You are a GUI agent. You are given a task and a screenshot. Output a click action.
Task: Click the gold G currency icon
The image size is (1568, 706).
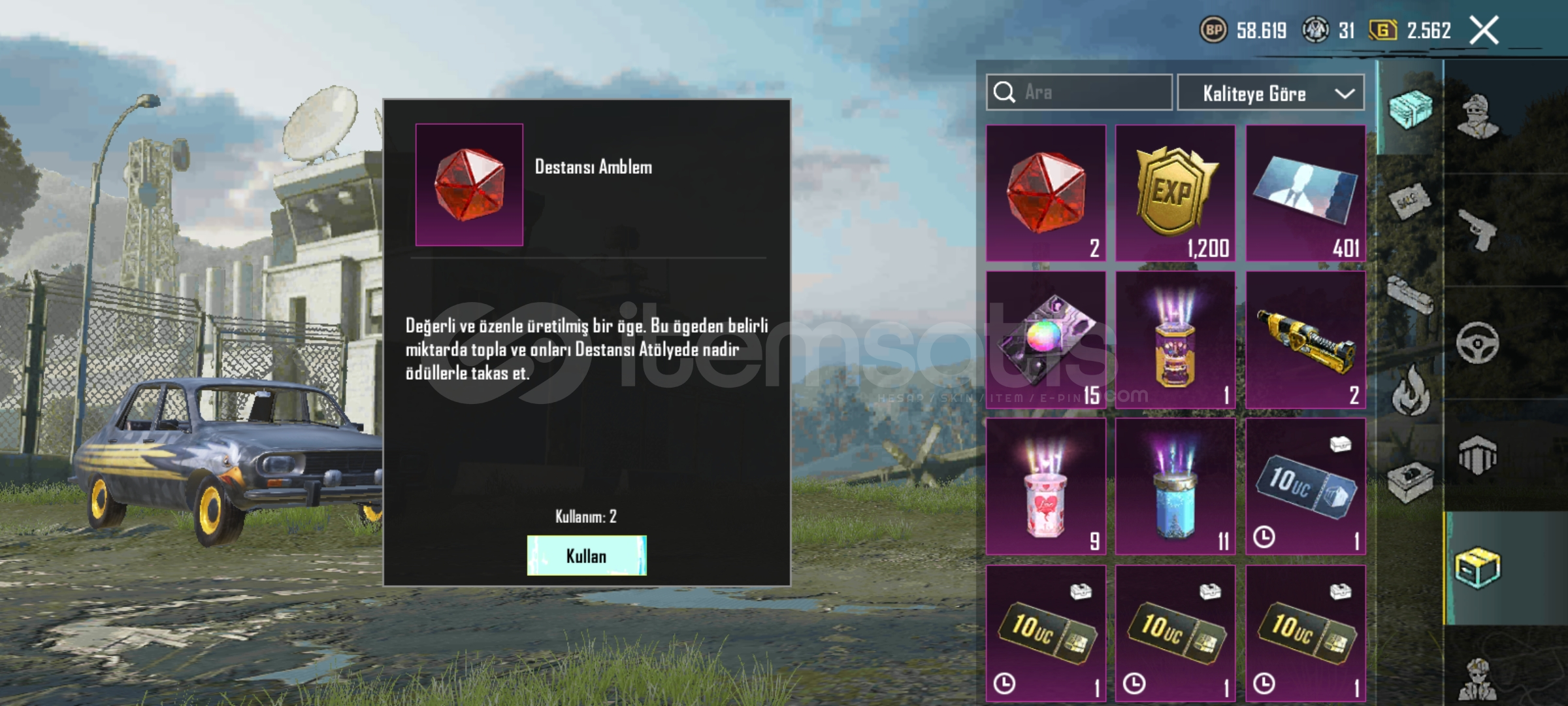pos(1383,30)
